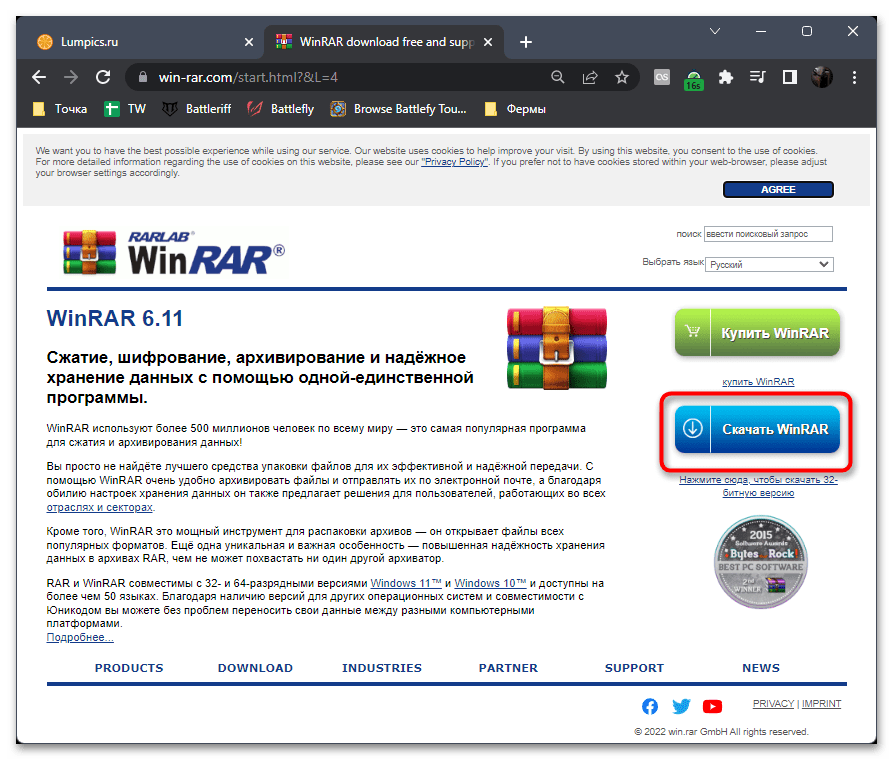Open the green 16s extension icon
This screenshot has width=893, height=760.
694,79
